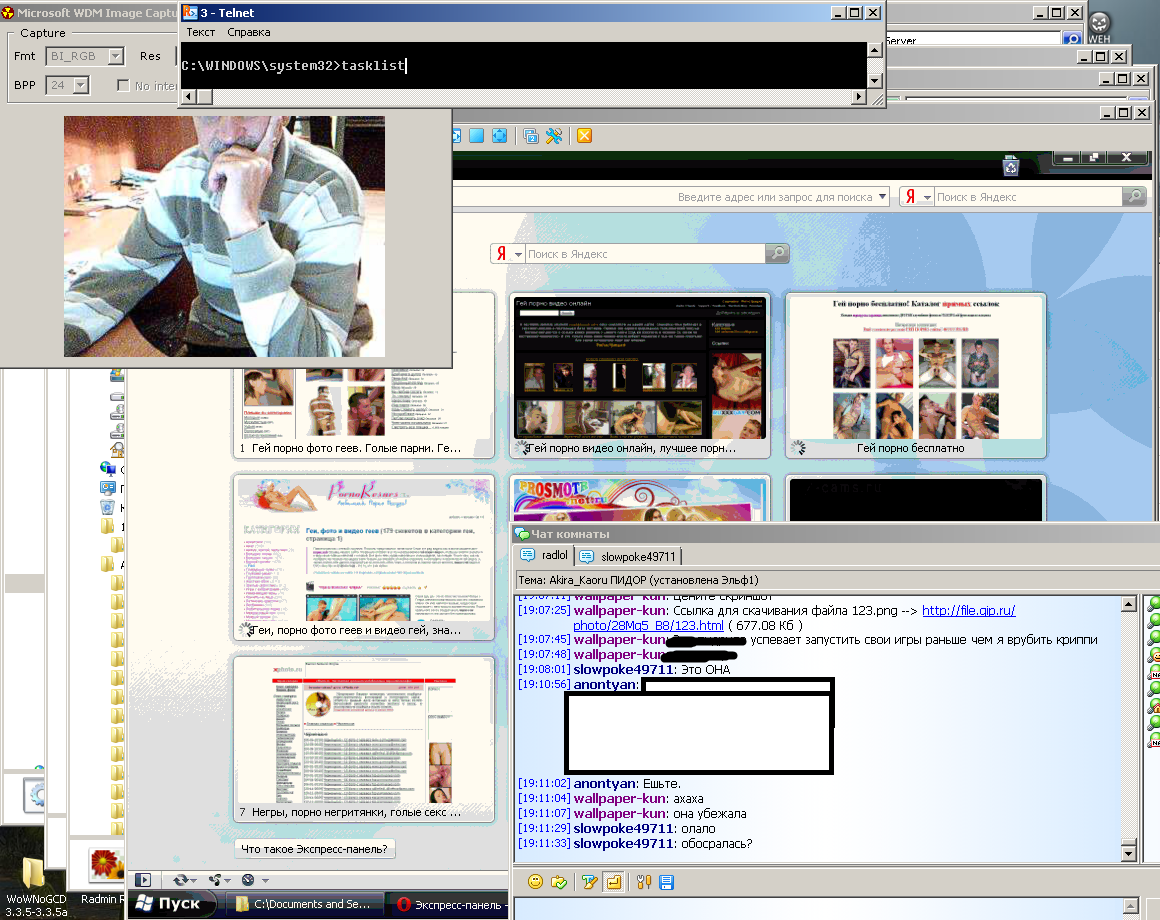Open Opera sync icon in status bar
1160x920 pixels.
(180, 879)
